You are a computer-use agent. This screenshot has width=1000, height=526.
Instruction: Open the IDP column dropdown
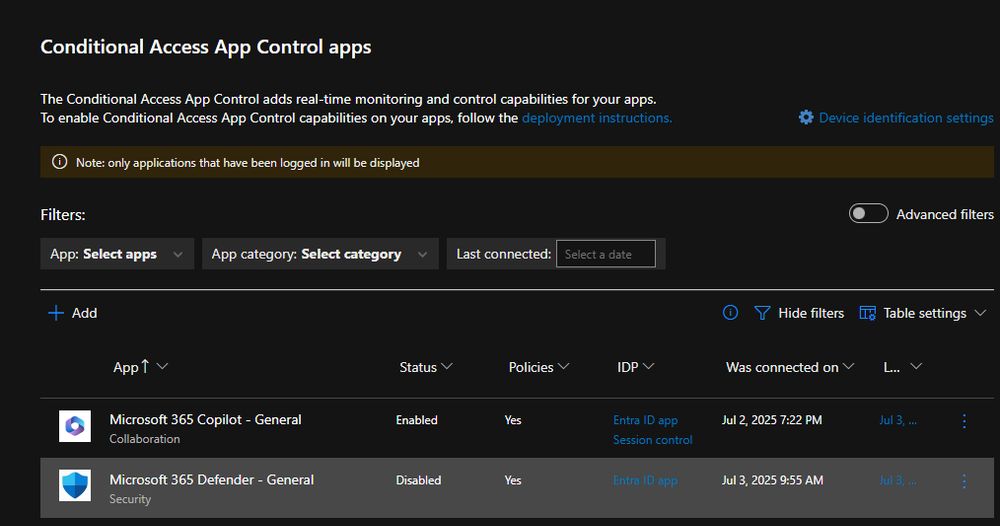(x=649, y=366)
